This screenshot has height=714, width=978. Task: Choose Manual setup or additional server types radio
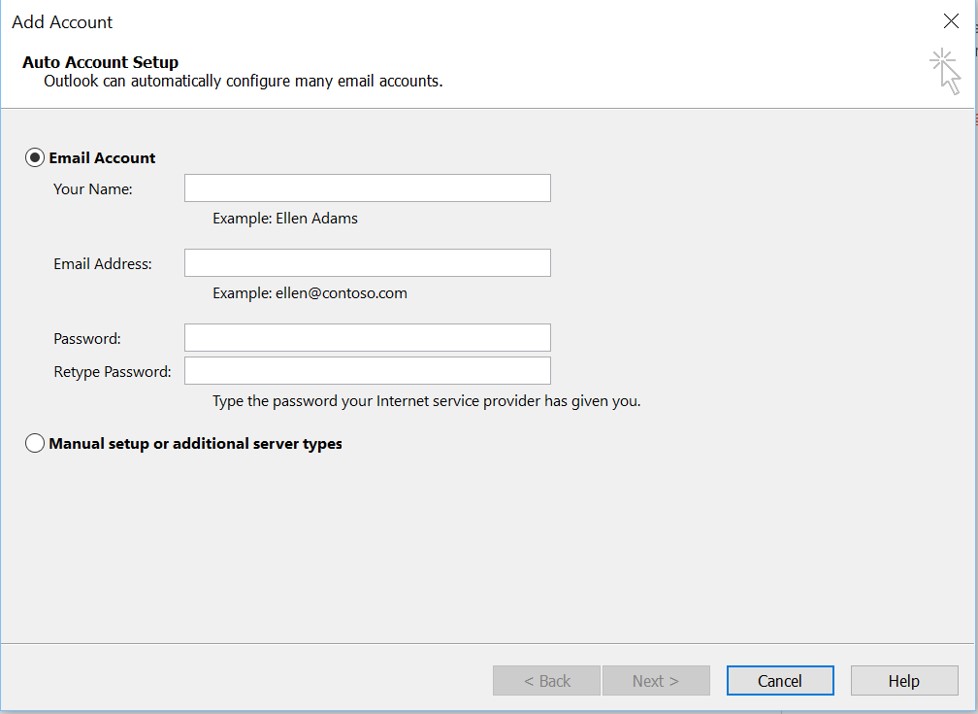coord(34,443)
